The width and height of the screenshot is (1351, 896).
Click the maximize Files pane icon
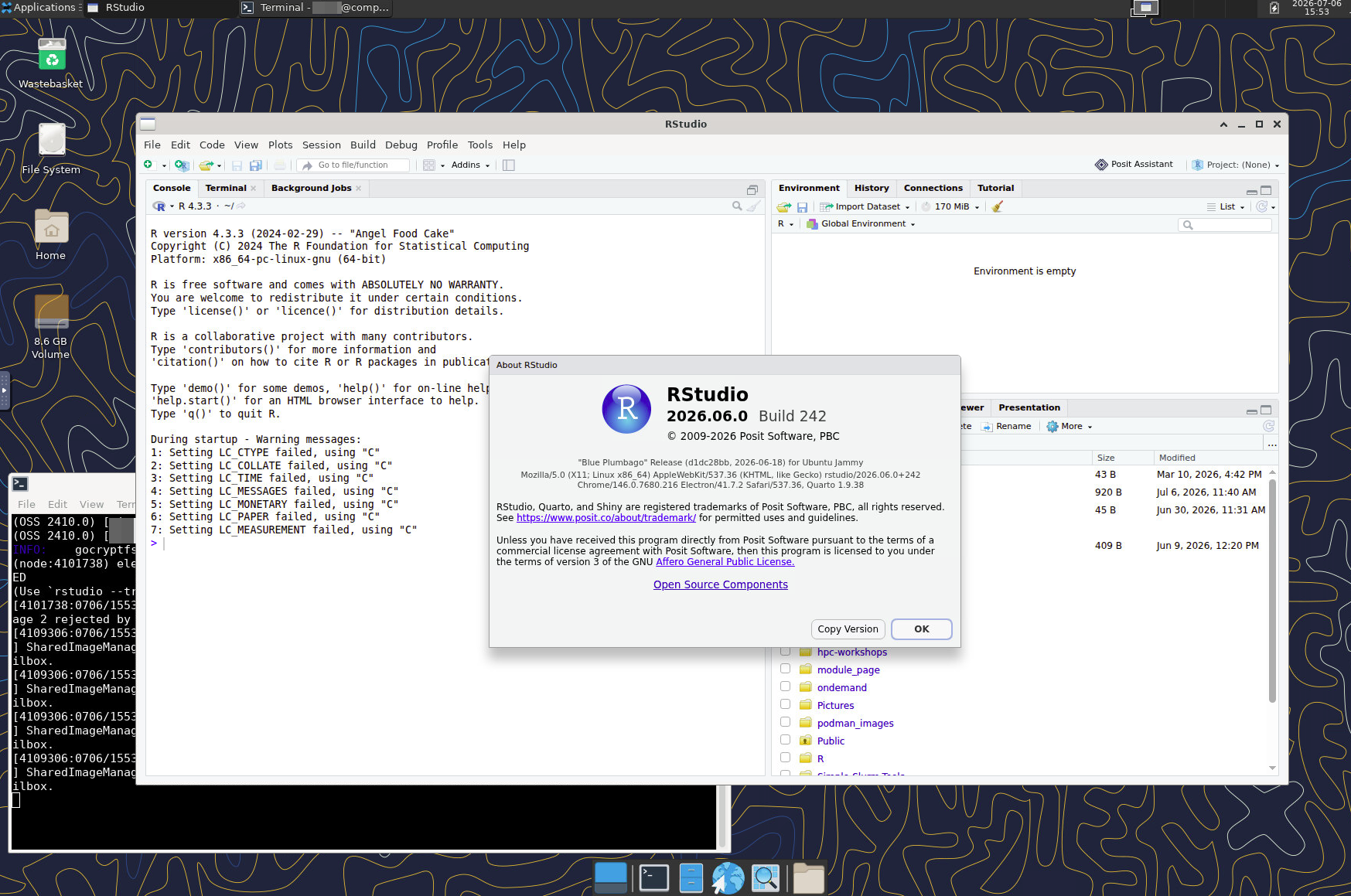[x=1266, y=410]
